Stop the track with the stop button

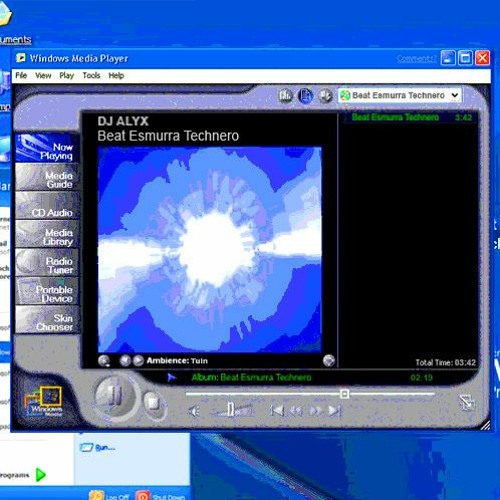pos(154,403)
